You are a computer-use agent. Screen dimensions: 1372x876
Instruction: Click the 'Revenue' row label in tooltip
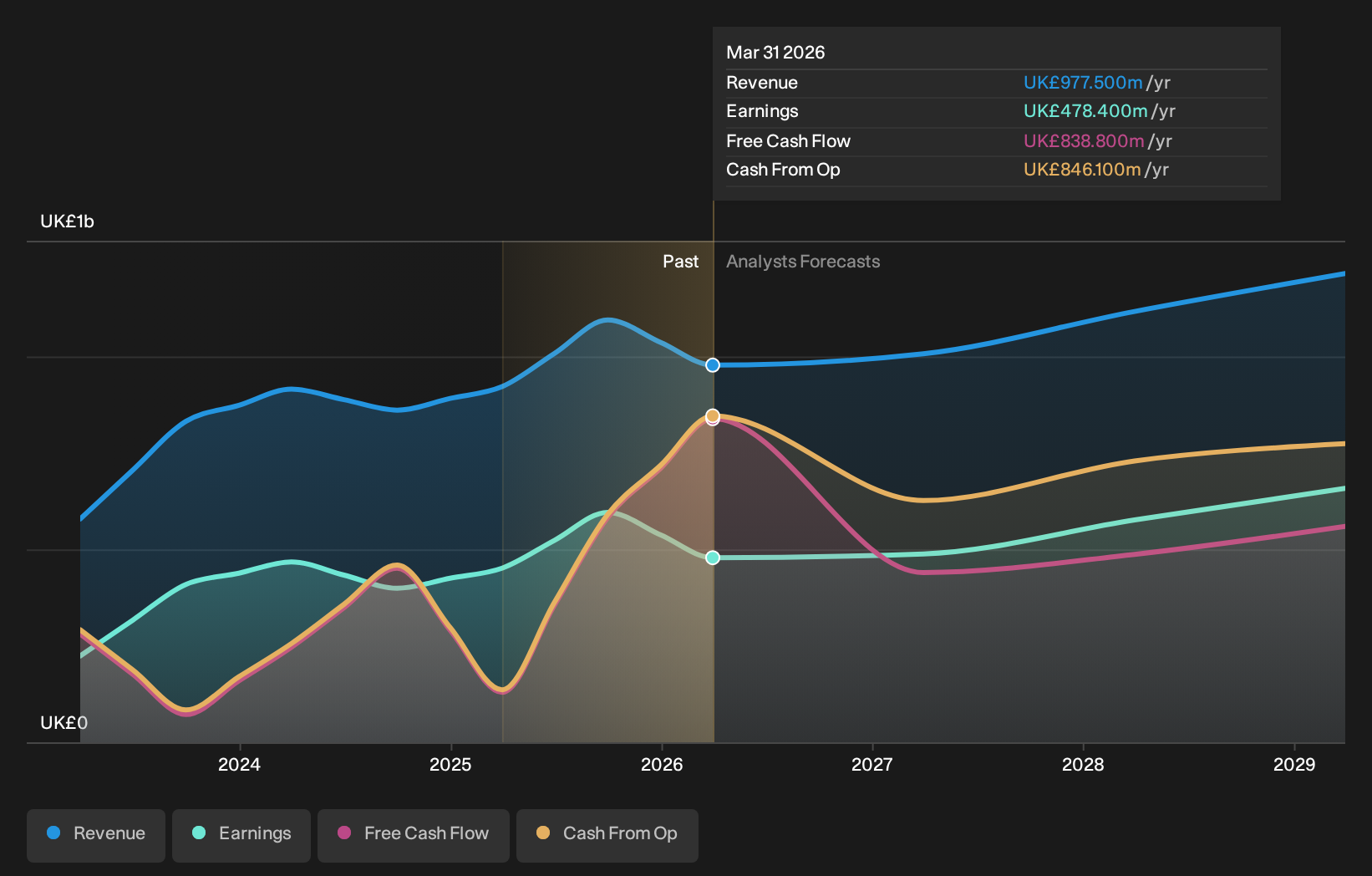point(762,83)
